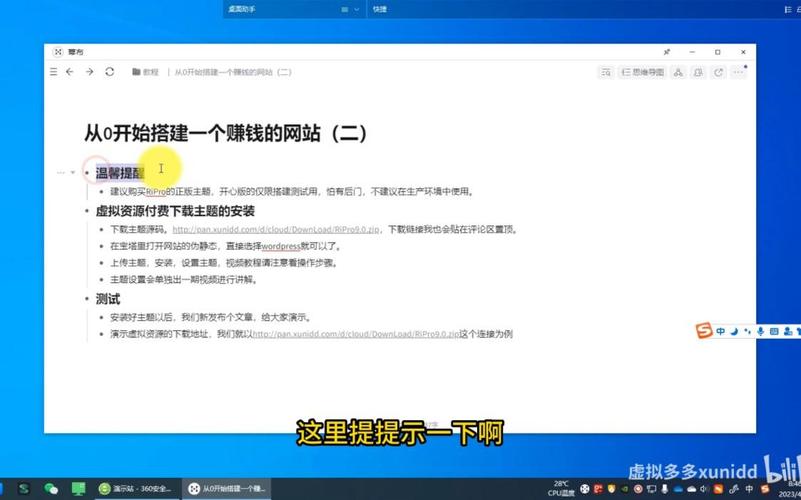Open the three-dot more options menu
This screenshot has height=500, width=801.
point(738,72)
